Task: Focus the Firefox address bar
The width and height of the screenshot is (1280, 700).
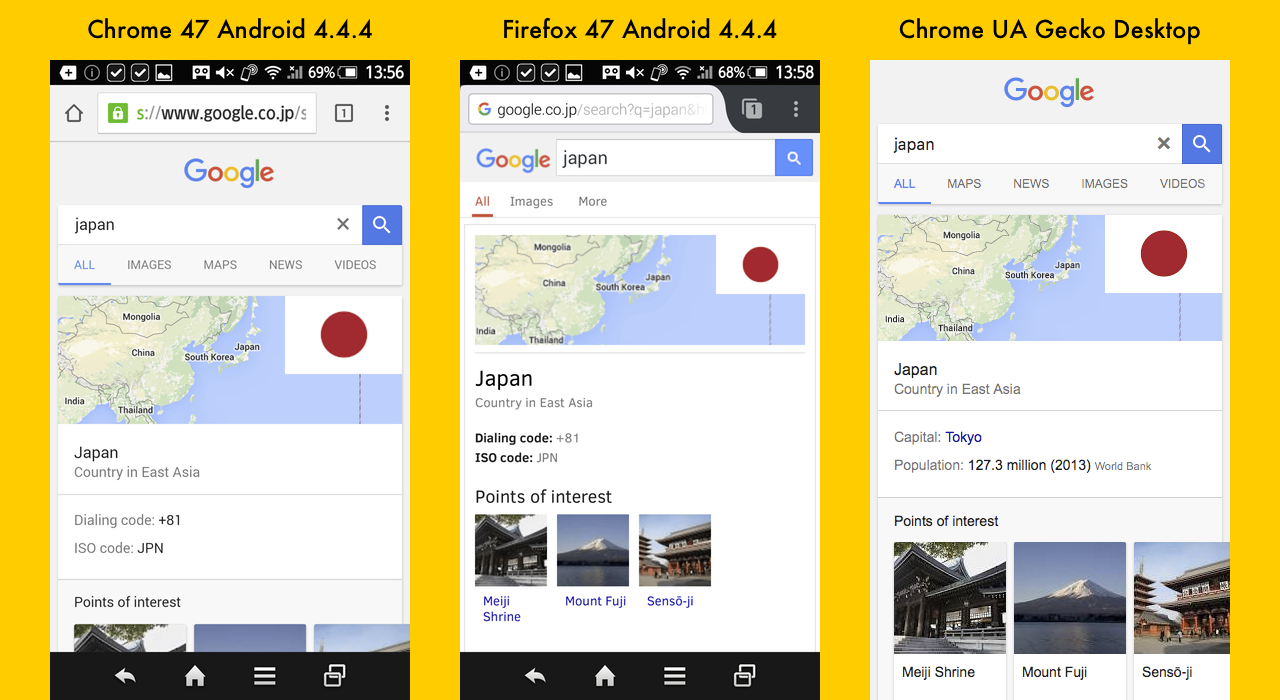Action: pyautogui.click(x=590, y=110)
